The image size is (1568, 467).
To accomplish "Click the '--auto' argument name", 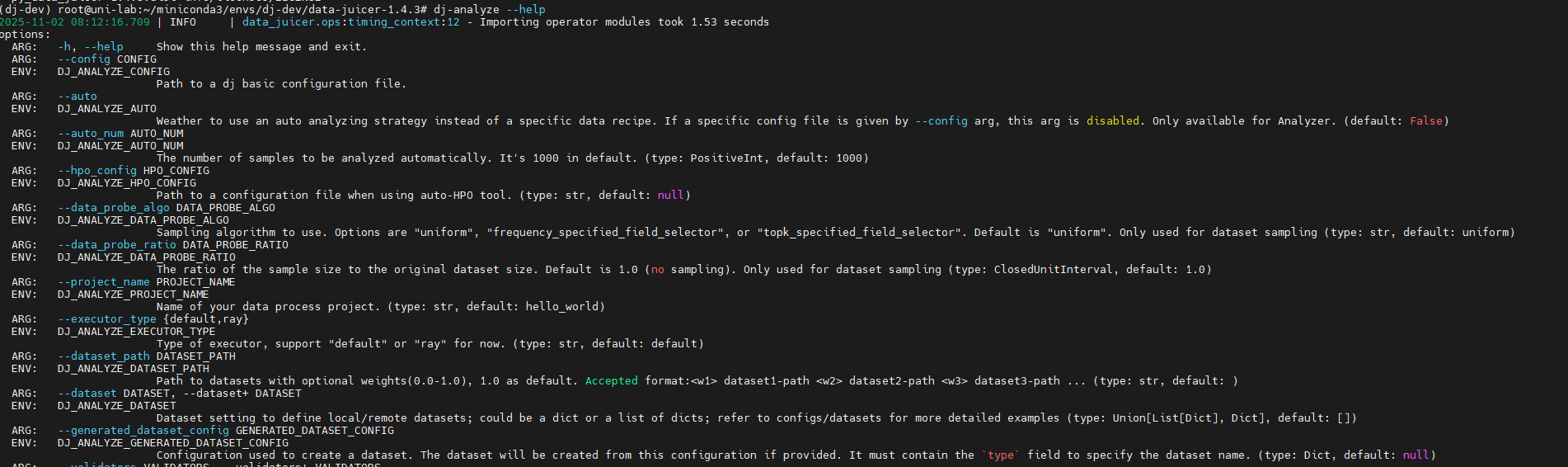I will [x=77, y=96].
